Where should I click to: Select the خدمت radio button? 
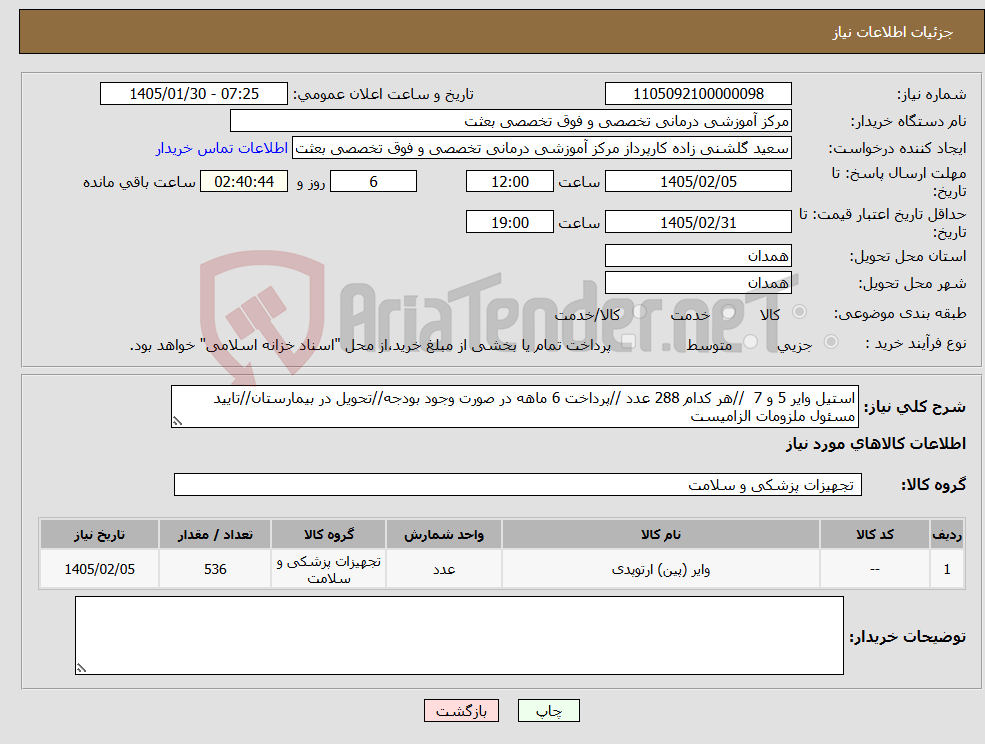click(729, 312)
